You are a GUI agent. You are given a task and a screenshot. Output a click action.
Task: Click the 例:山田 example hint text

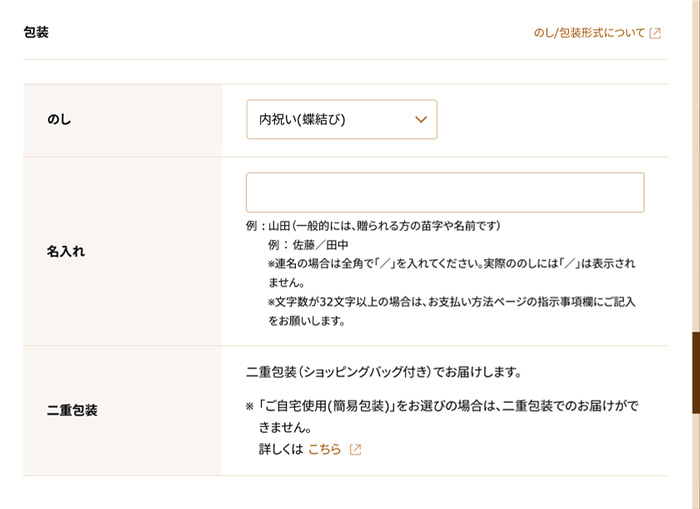pos(373,226)
